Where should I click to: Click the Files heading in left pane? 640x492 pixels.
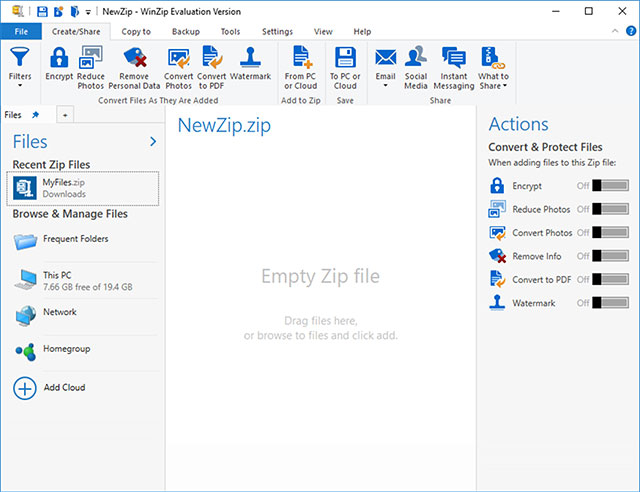click(x=30, y=142)
